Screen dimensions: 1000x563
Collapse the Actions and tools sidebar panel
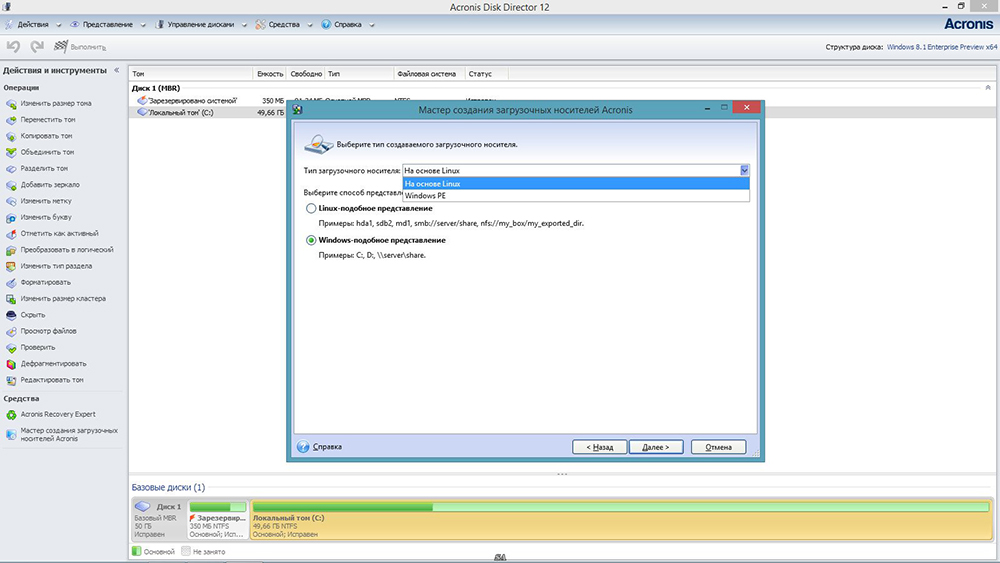coord(117,71)
